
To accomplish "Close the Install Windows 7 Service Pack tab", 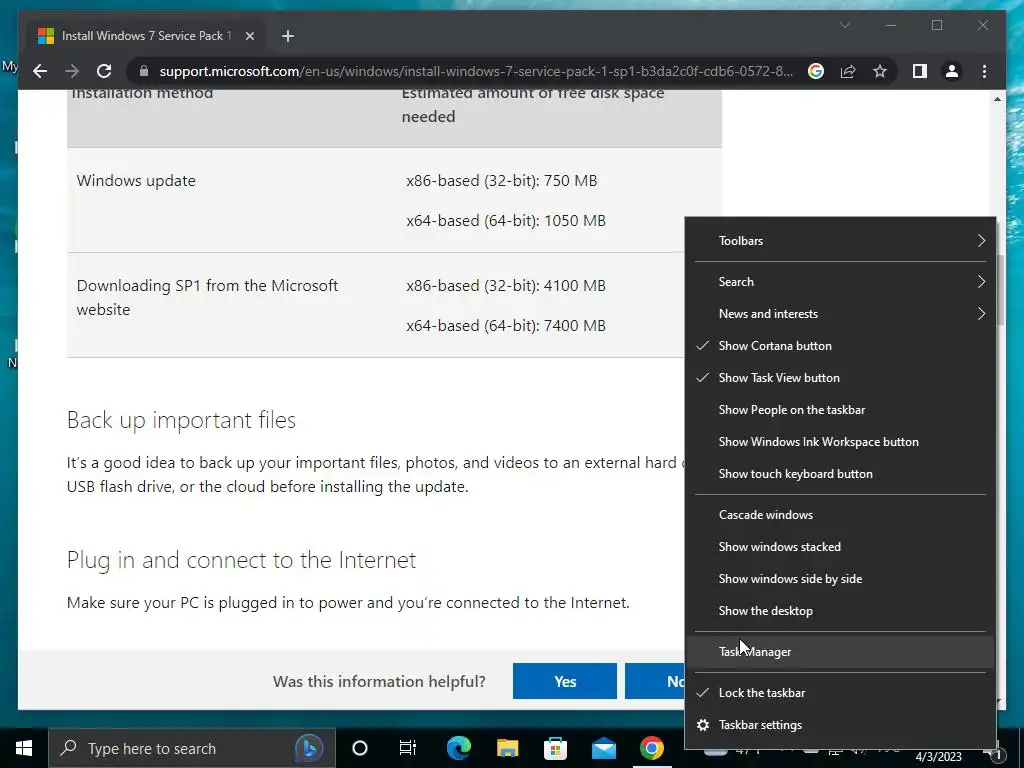I will coord(249,36).
